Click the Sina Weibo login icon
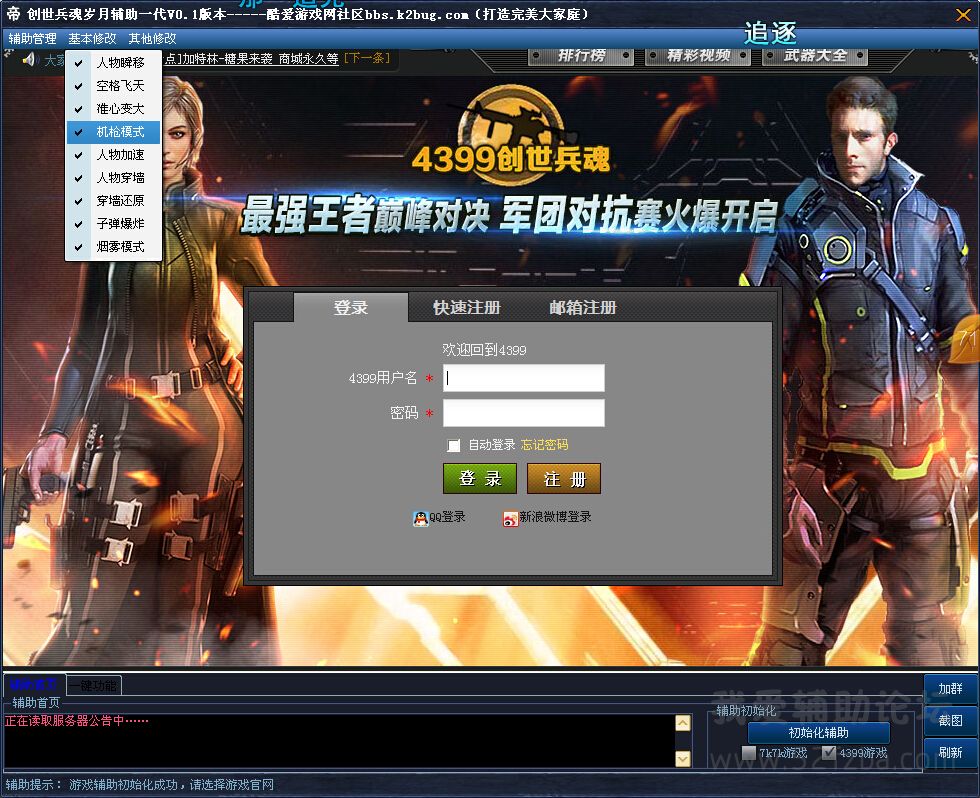 tap(511, 519)
